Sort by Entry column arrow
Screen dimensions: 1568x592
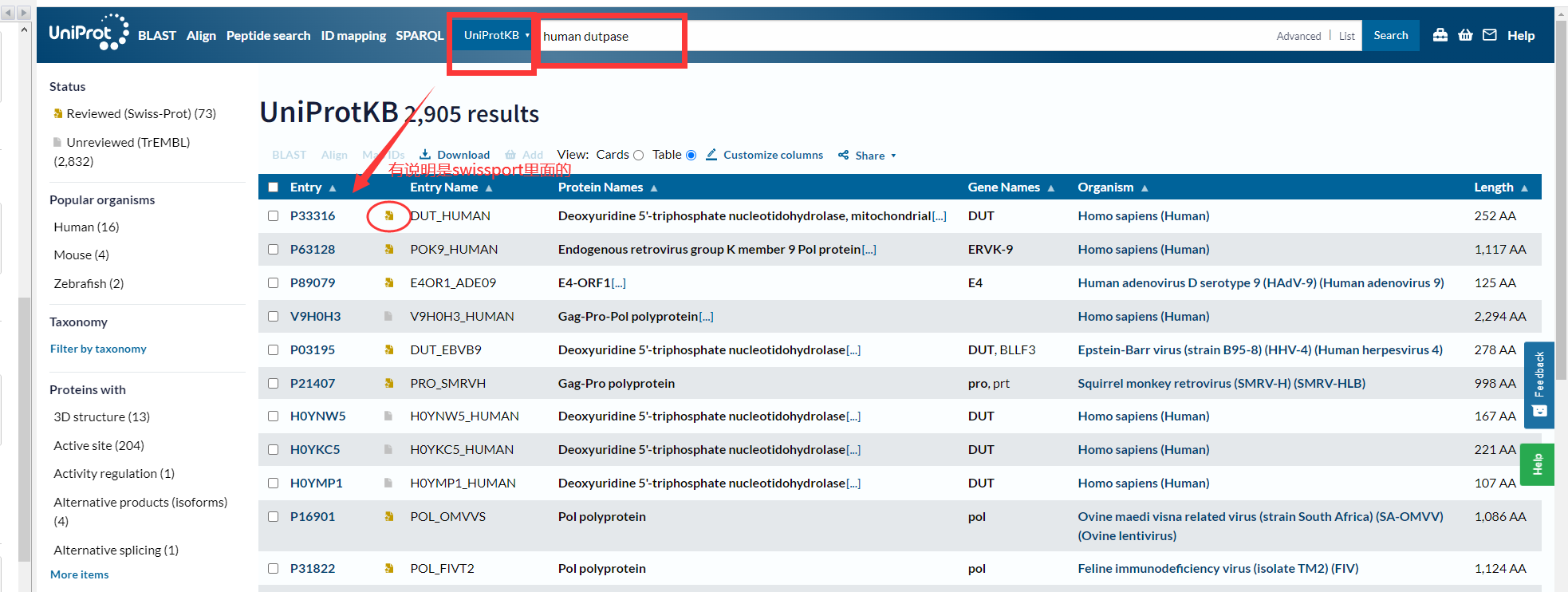333,188
